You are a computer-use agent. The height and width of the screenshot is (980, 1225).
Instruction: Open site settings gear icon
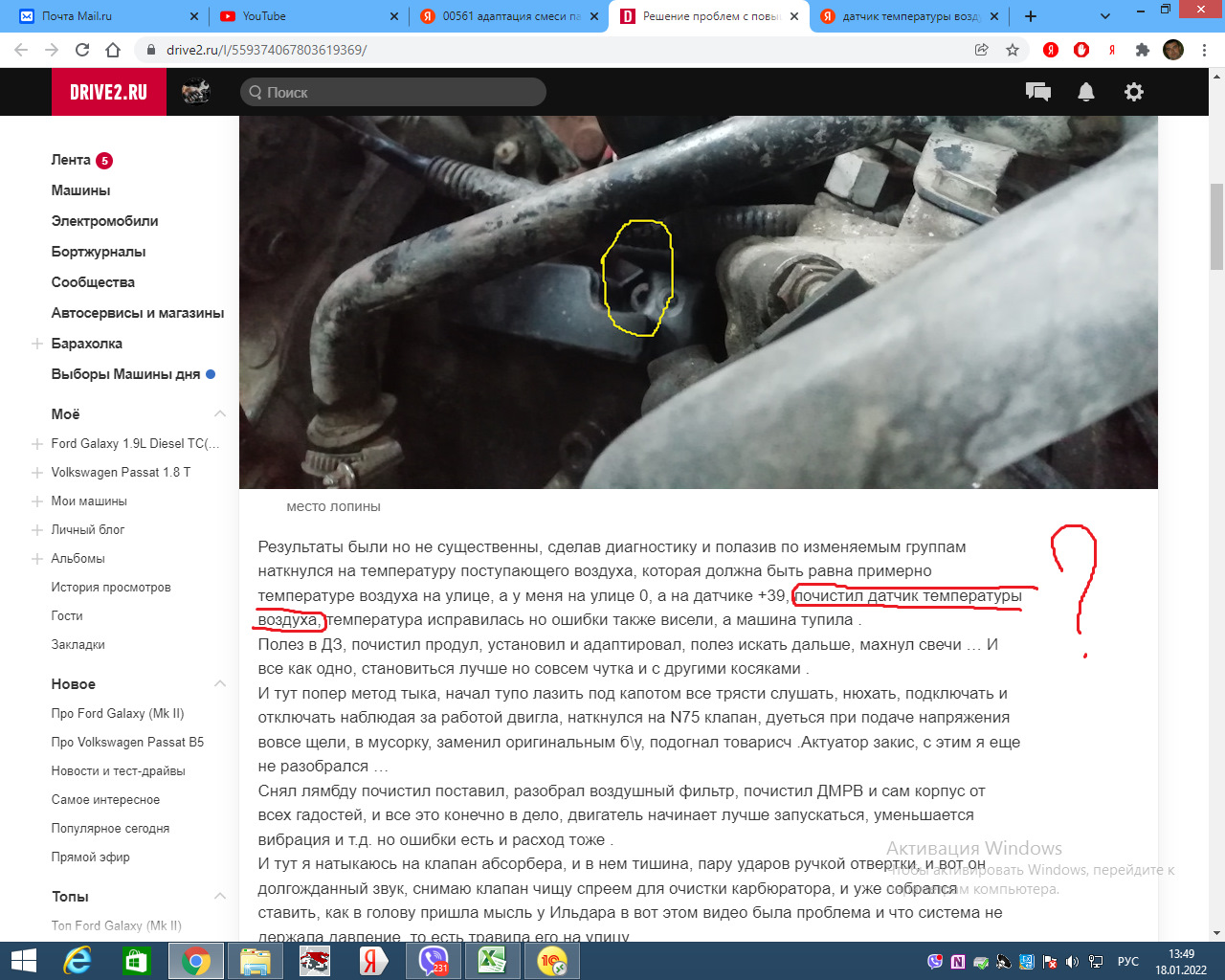point(1134,92)
